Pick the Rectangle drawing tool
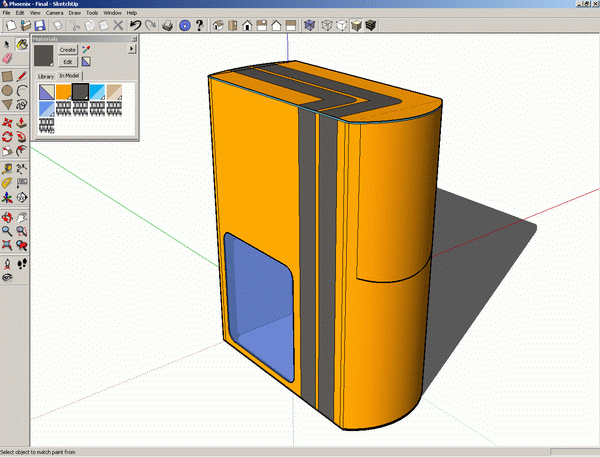 pos(7,74)
